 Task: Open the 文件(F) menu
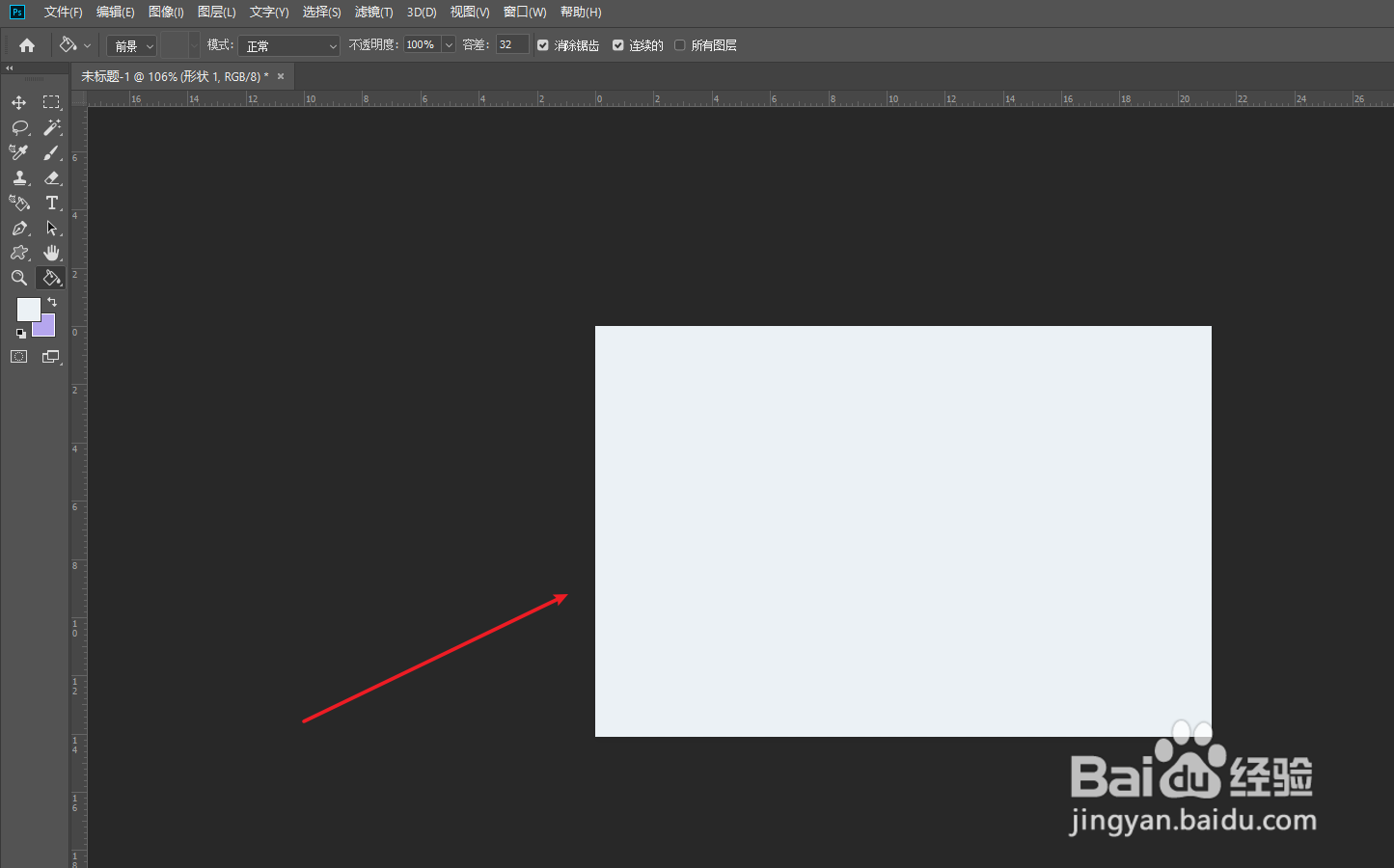pos(64,12)
